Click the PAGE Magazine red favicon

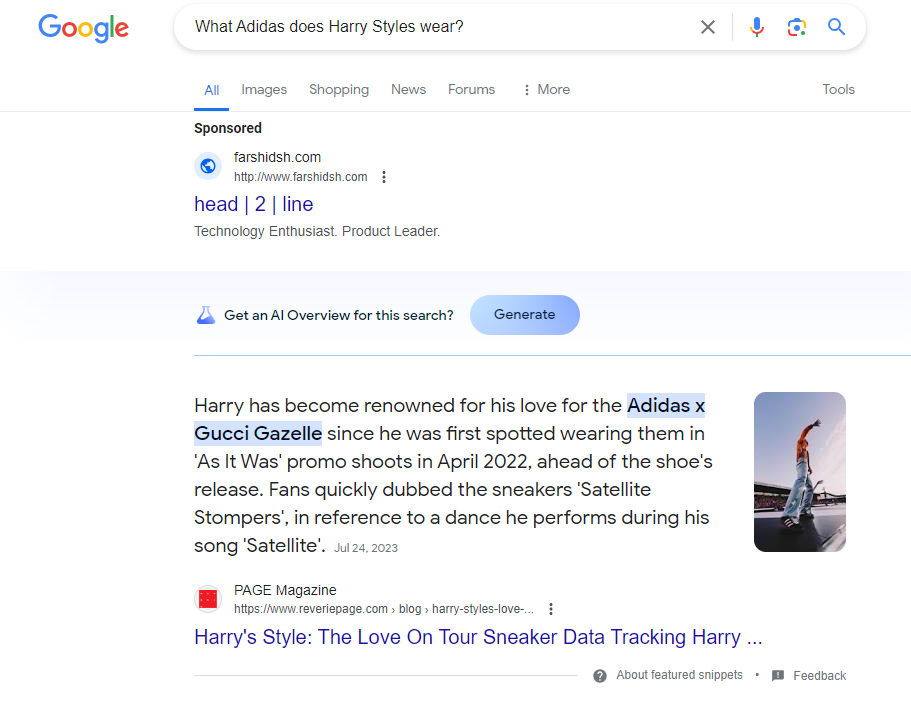pos(208,599)
